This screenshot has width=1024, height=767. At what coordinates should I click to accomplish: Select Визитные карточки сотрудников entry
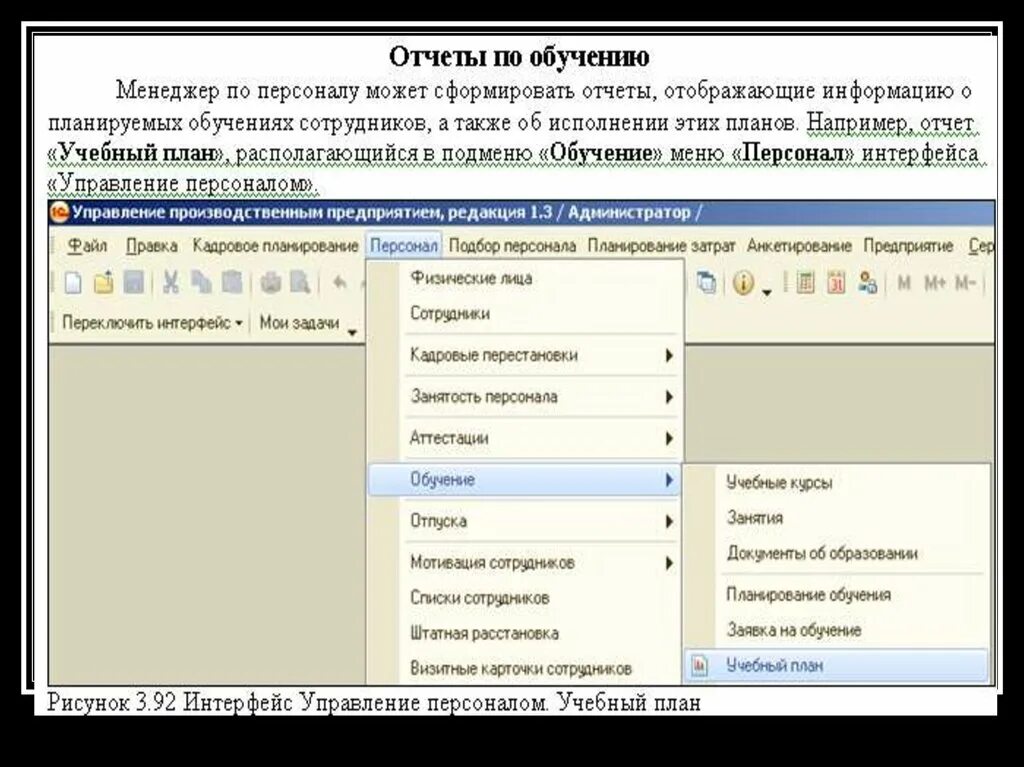point(525,668)
